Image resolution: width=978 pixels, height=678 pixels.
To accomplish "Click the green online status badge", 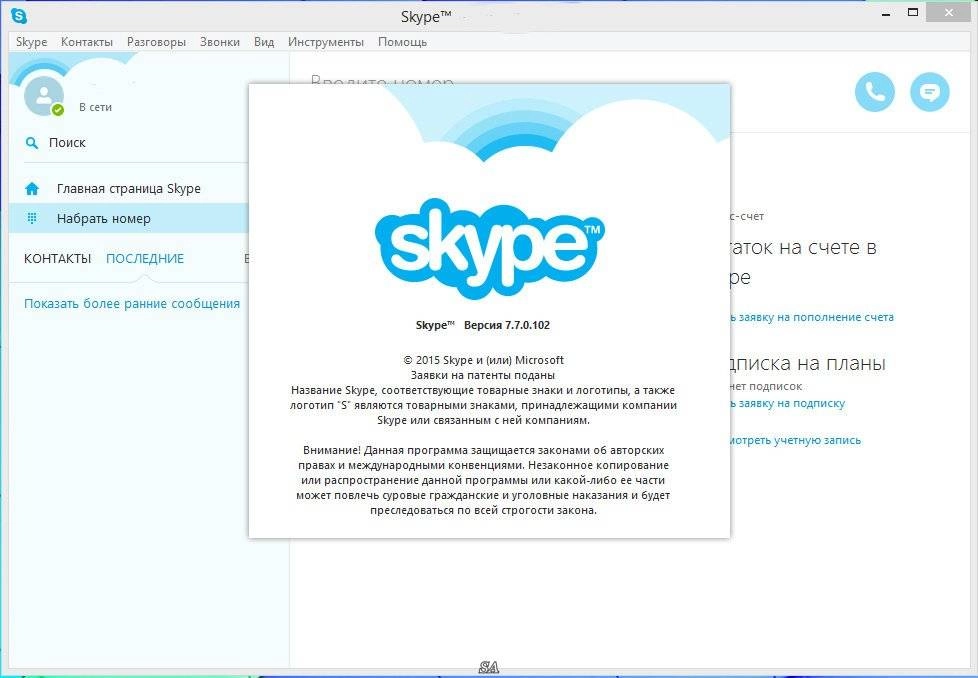I will point(58,110).
